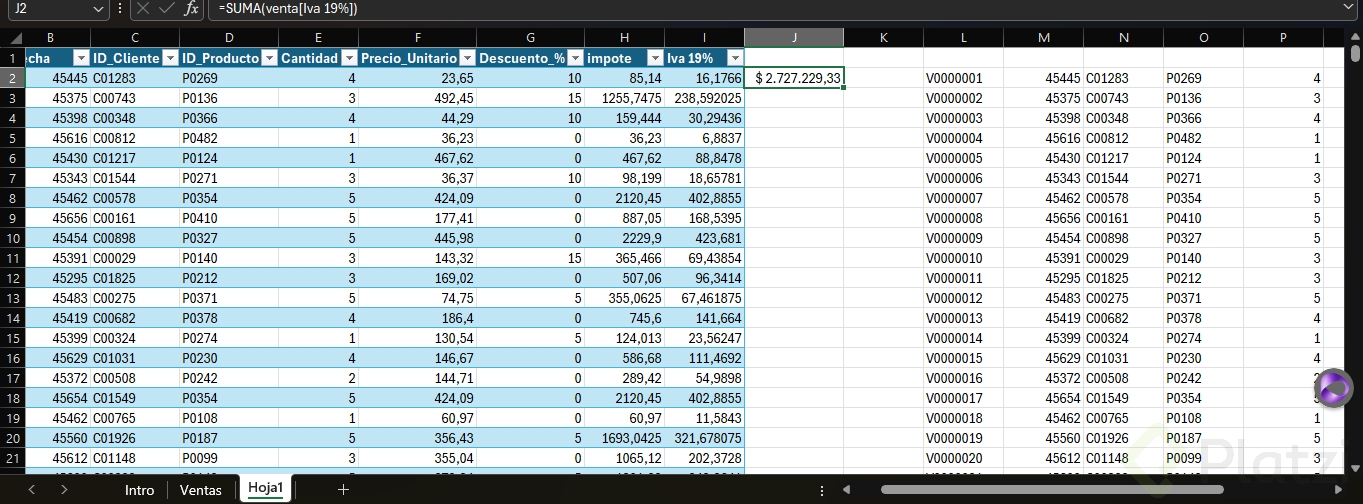The width and height of the screenshot is (1363, 504).
Task: Click the price cell 186,4
Action: pos(417,318)
